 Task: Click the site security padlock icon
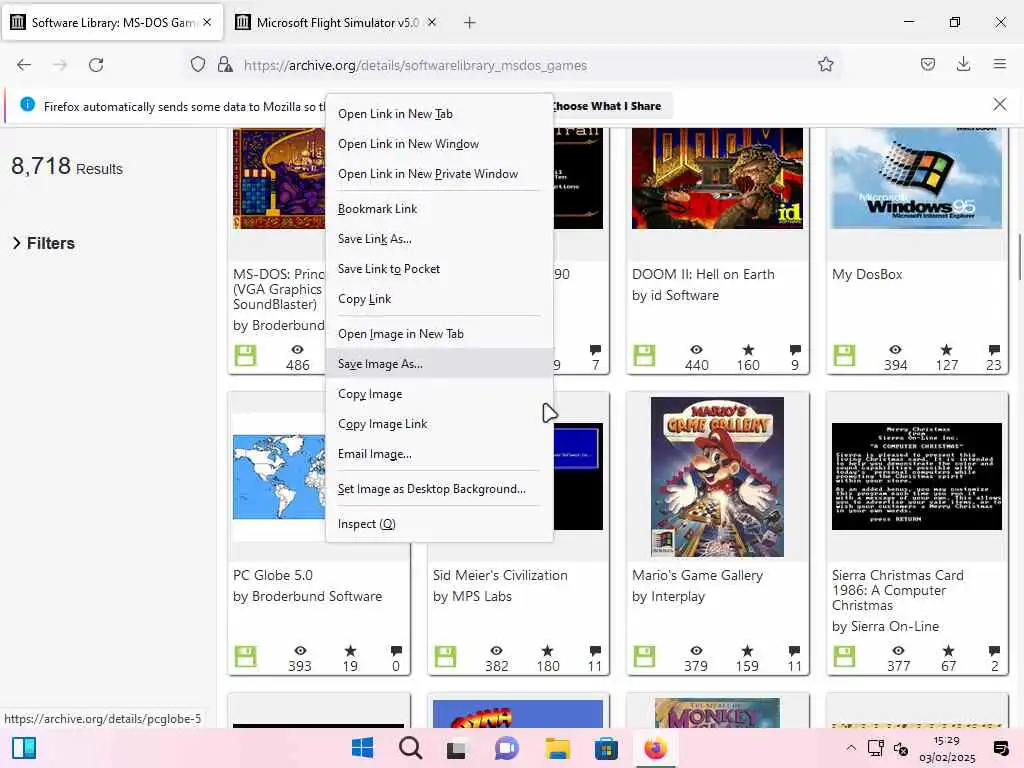click(x=225, y=64)
